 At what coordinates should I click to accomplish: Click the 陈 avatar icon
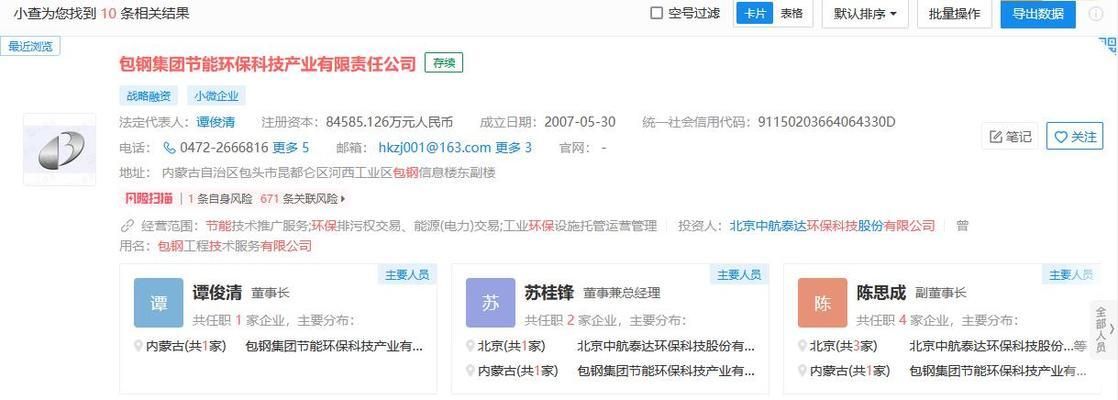(823, 302)
